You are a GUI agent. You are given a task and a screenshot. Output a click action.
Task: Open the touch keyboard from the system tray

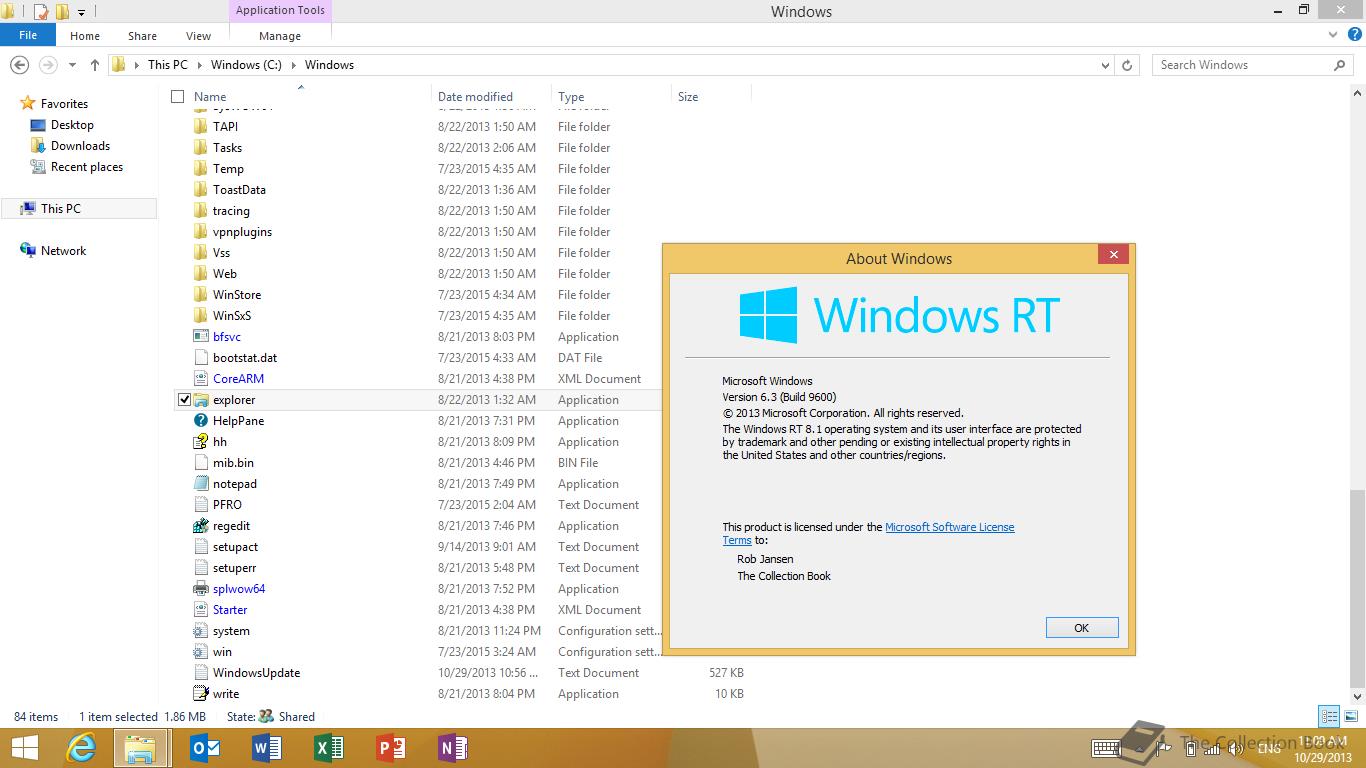pyautogui.click(x=1105, y=748)
